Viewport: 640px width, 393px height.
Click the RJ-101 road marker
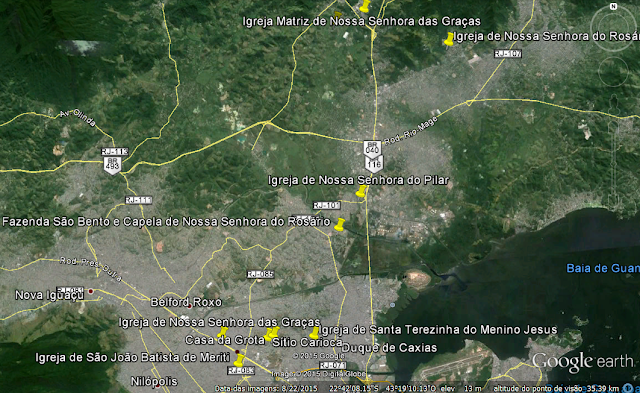tap(327, 205)
